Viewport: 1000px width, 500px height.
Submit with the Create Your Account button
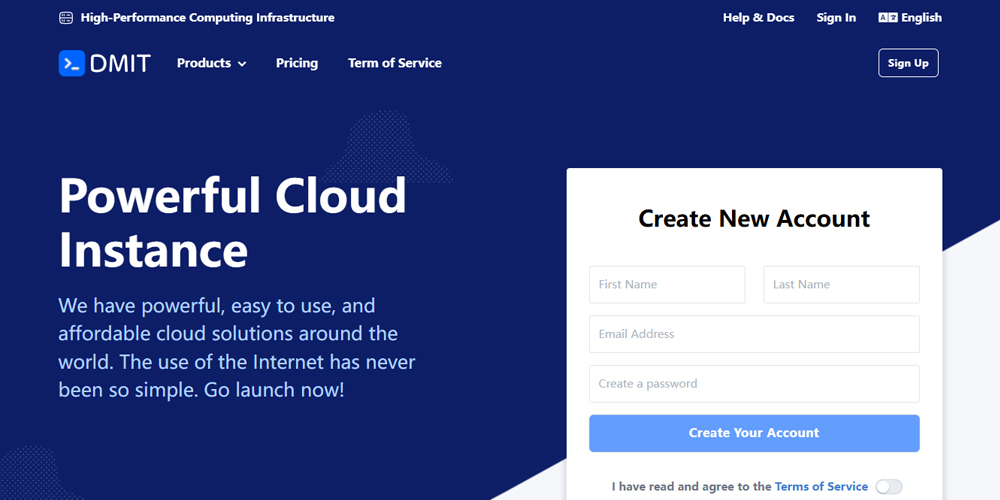coord(754,433)
